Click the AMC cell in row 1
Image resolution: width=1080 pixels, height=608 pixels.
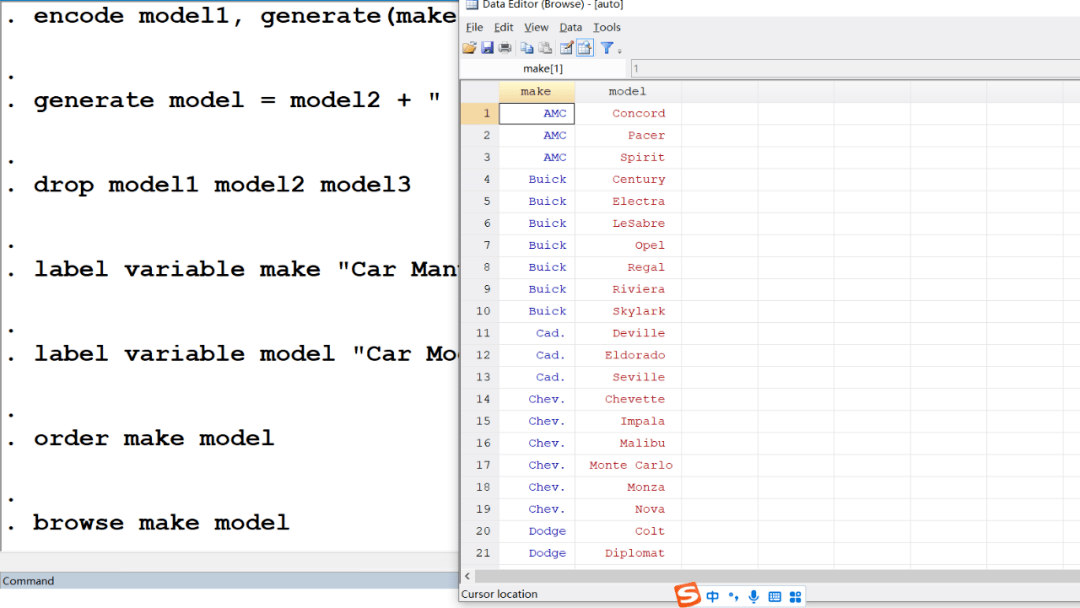pyautogui.click(x=537, y=113)
